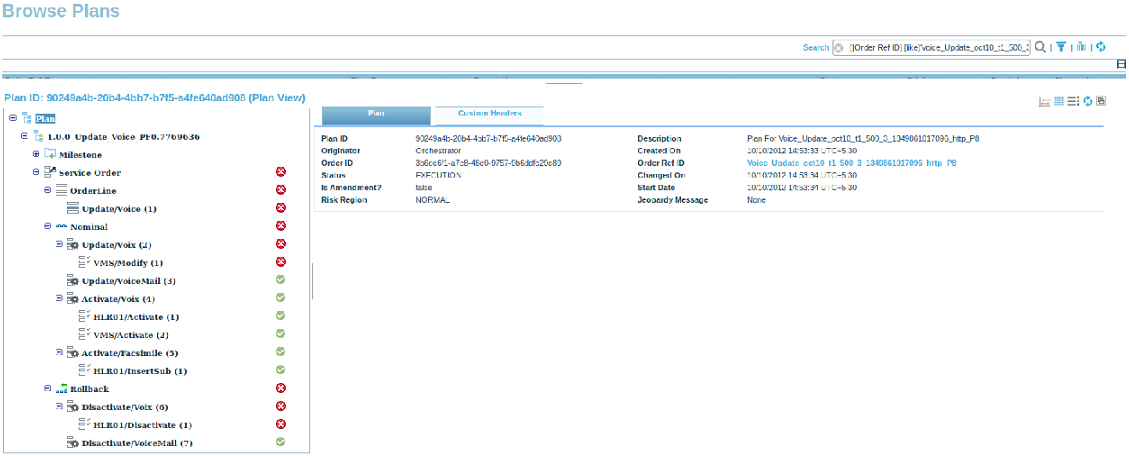Collapse the Nominal node
1129x456 pixels.
click(48, 226)
